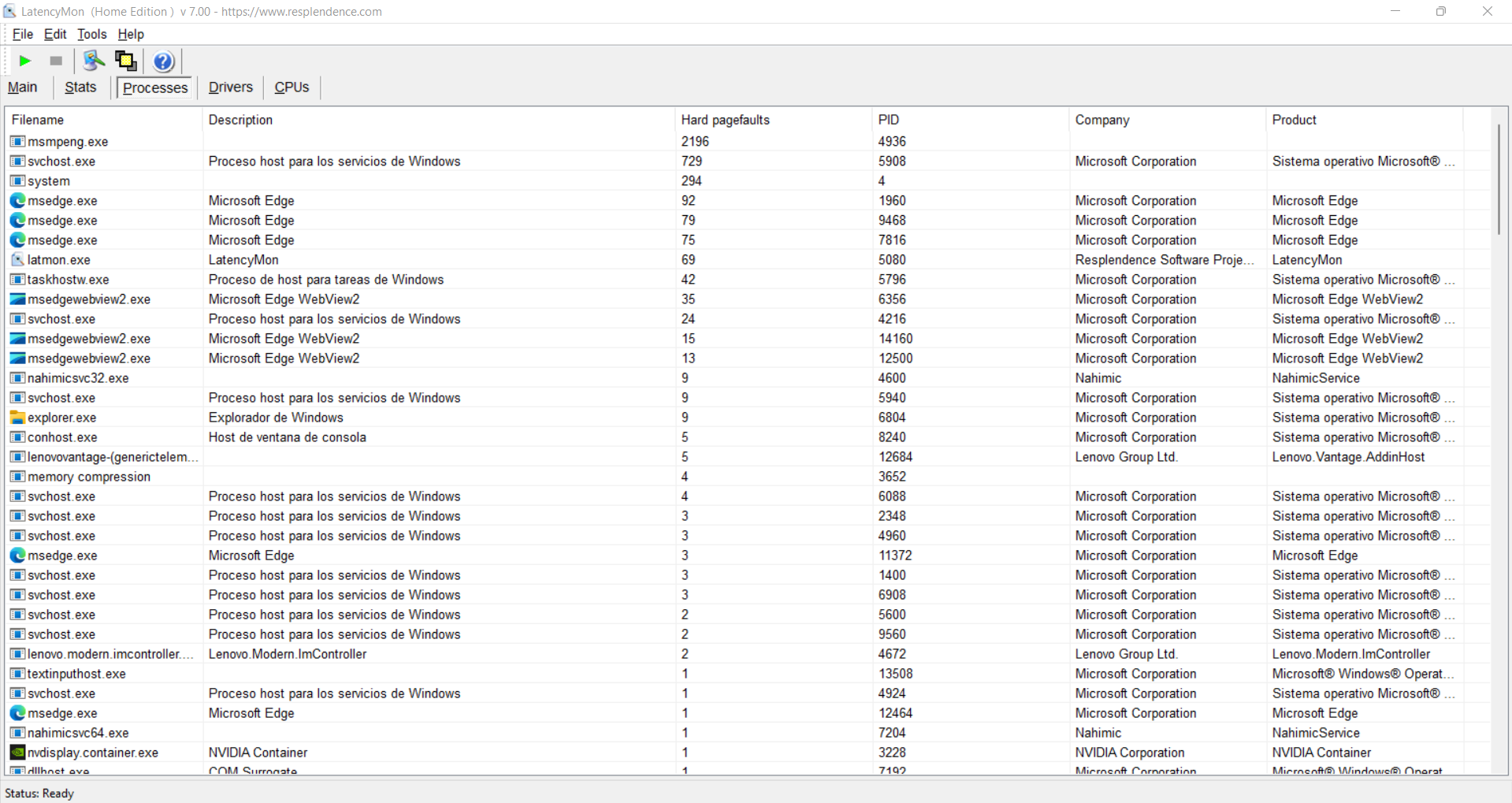1512x803 pixels.
Task: Select the Processes tab
Action: [155, 87]
